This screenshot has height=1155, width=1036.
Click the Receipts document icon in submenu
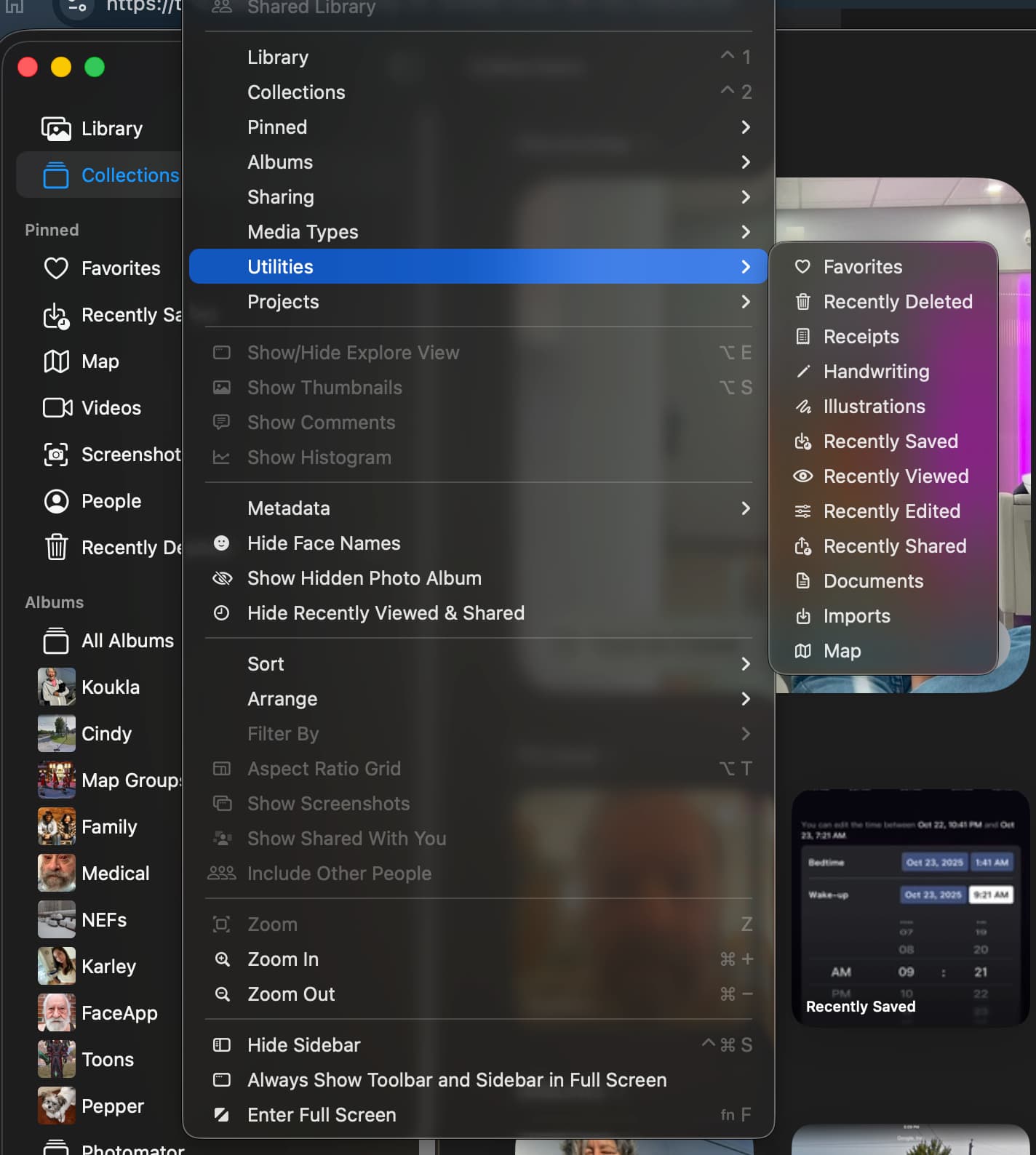pyautogui.click(x=802, y=337)
